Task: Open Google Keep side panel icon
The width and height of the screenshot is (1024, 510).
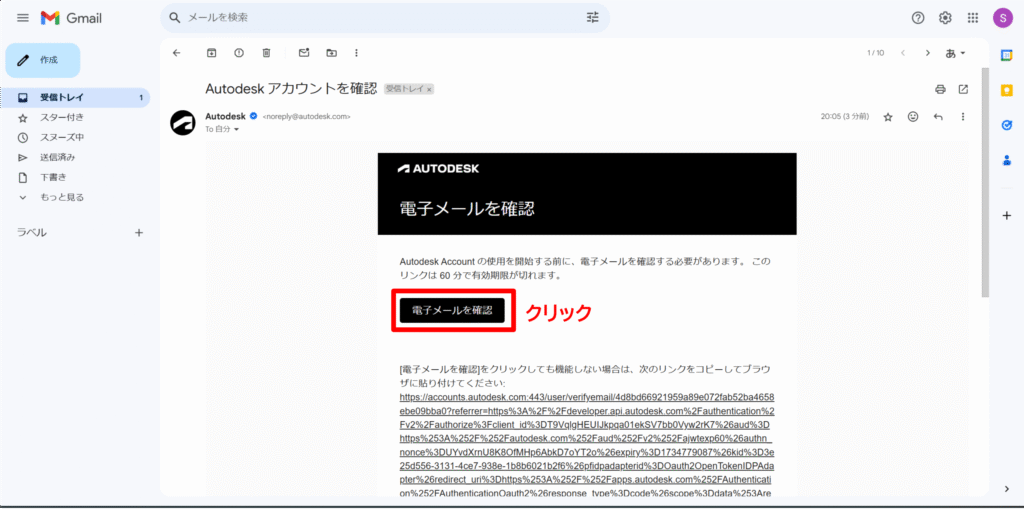Action: tap(1006, 90)
